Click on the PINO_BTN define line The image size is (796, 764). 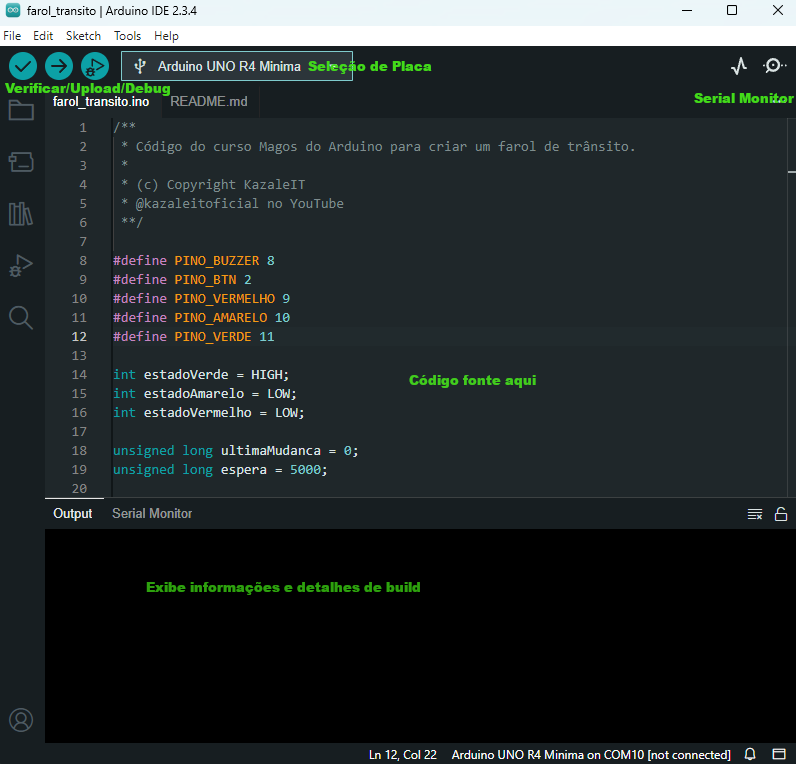182,280
